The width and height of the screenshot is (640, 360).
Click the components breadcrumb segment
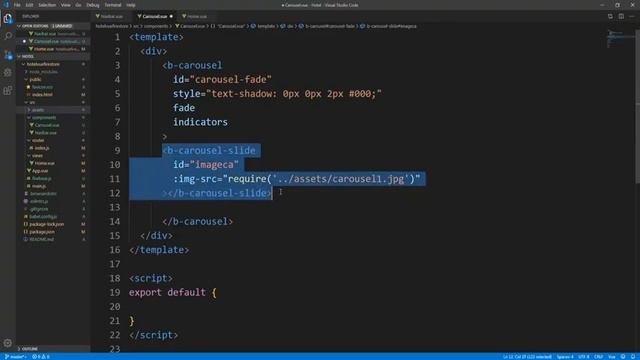pos(156,26)
